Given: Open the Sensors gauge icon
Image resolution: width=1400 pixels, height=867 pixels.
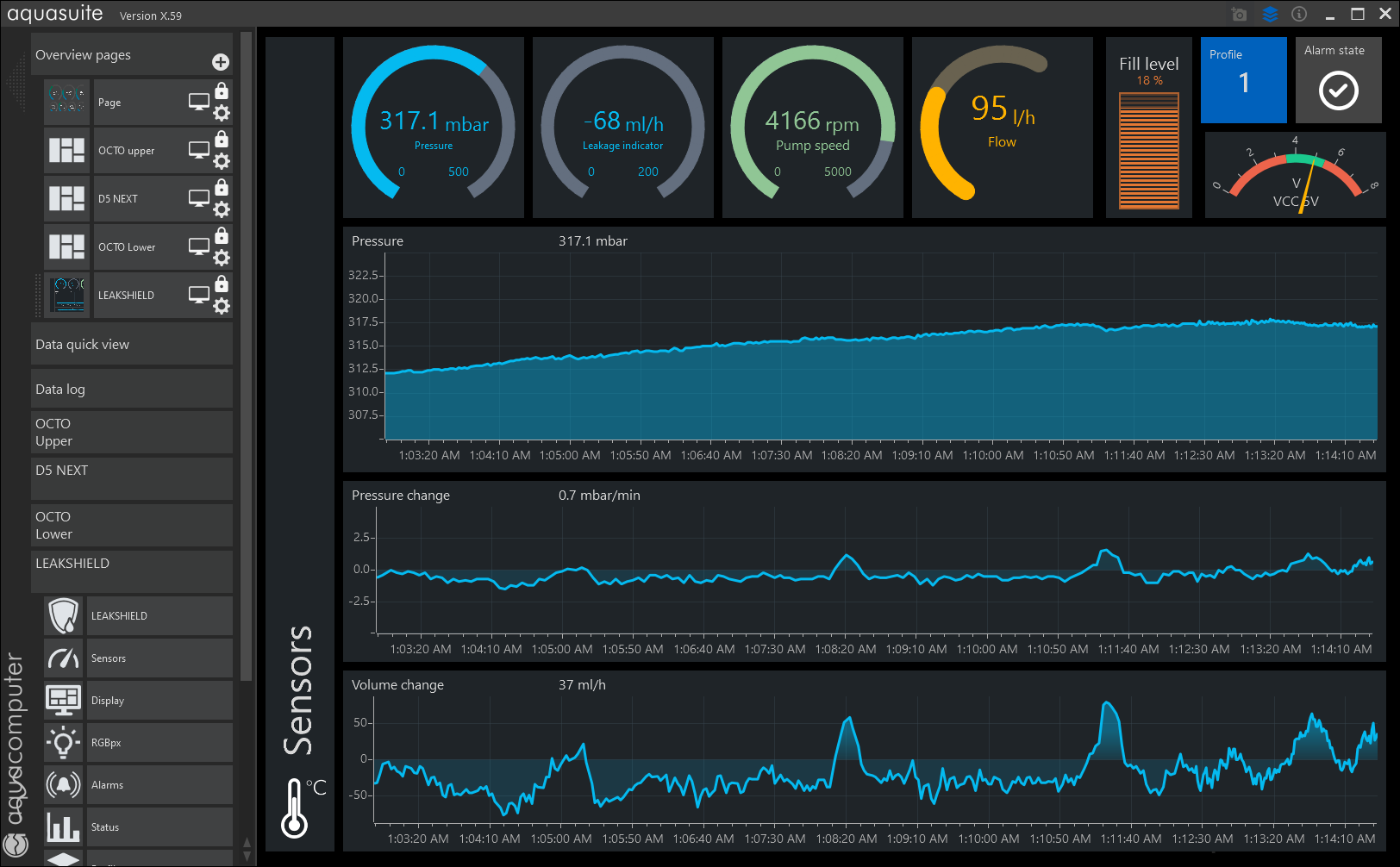Looking at the screenshot, I should point(64,658).
